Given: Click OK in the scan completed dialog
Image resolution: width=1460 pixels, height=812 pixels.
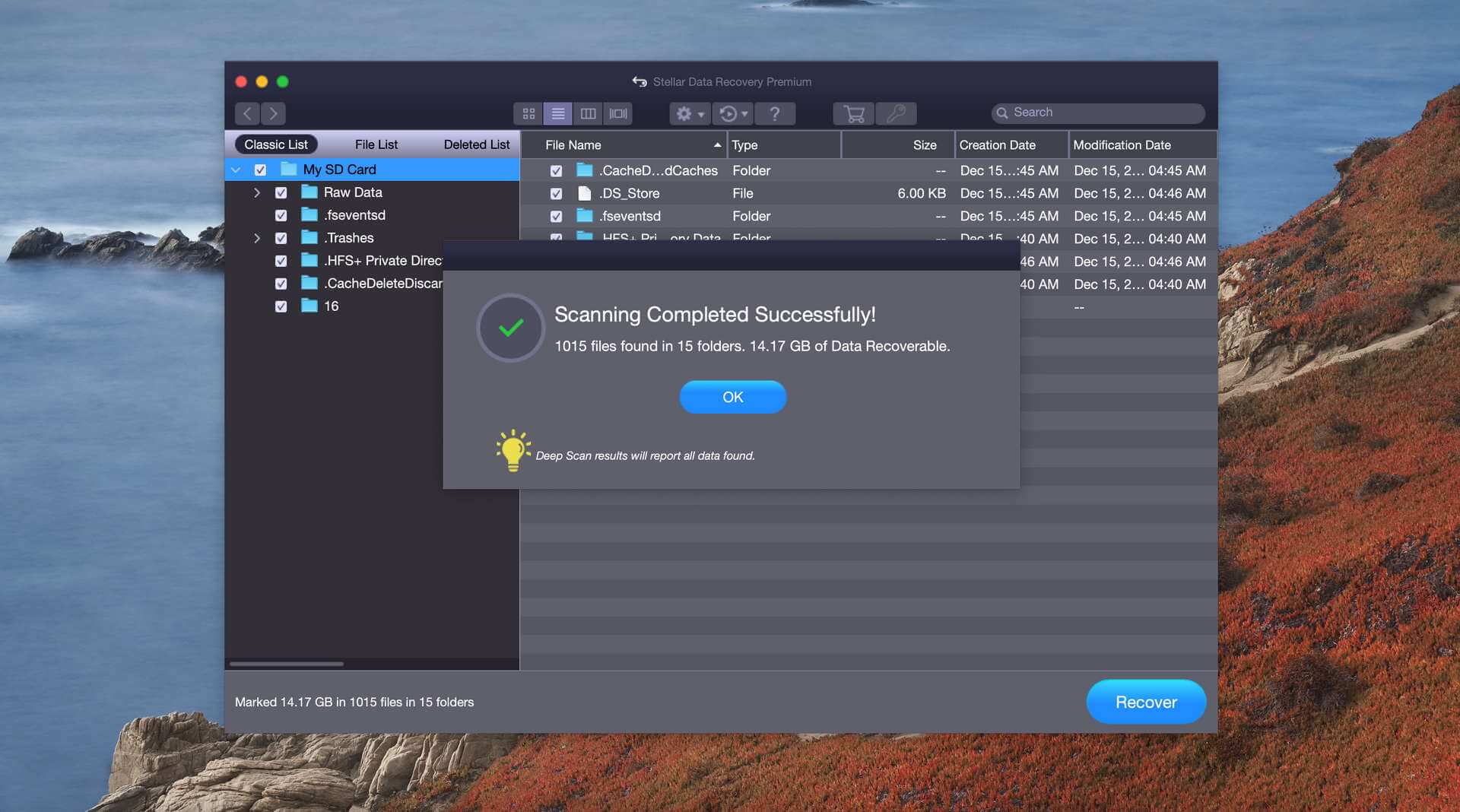Looking at the screenshot, I should pos(732,397).
